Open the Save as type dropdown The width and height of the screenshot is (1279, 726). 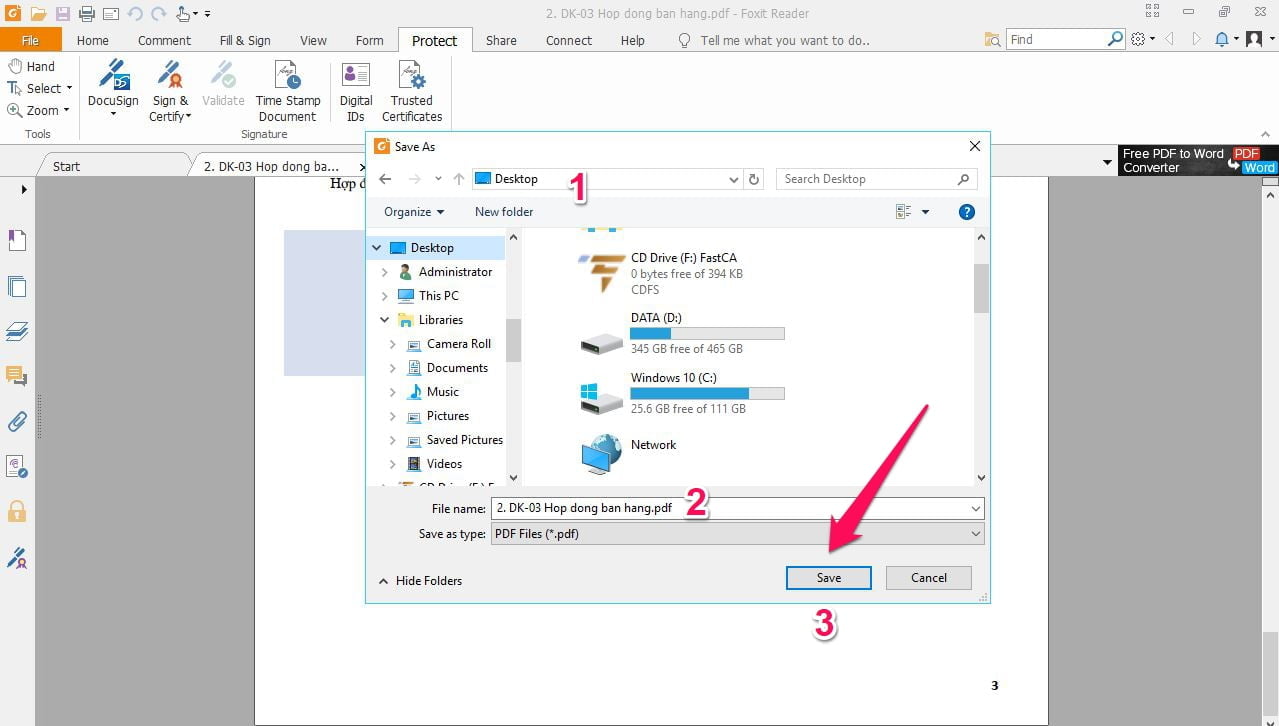[x=975, y=533]
